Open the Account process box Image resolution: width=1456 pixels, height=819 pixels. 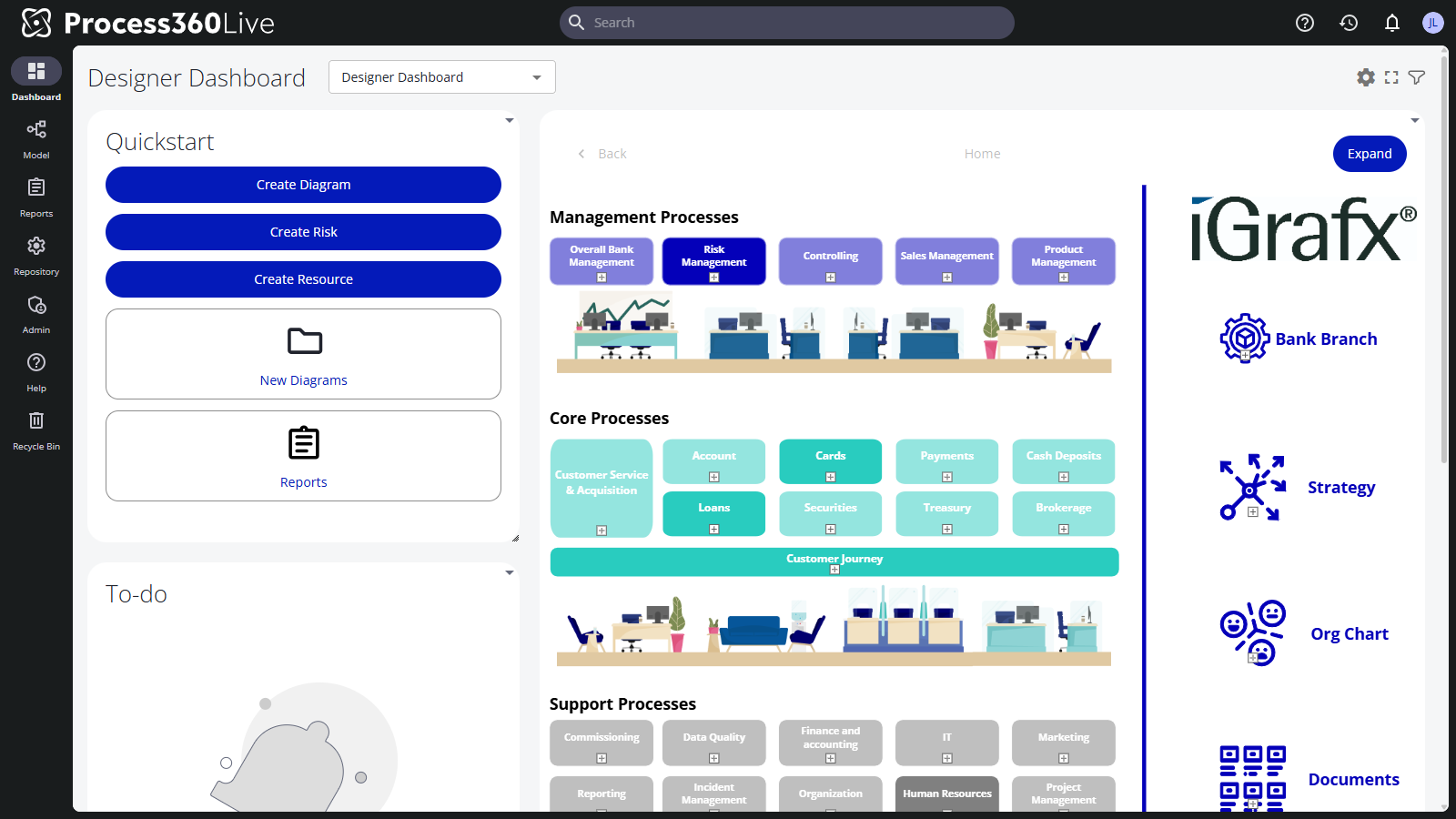[x=714, y=461]
